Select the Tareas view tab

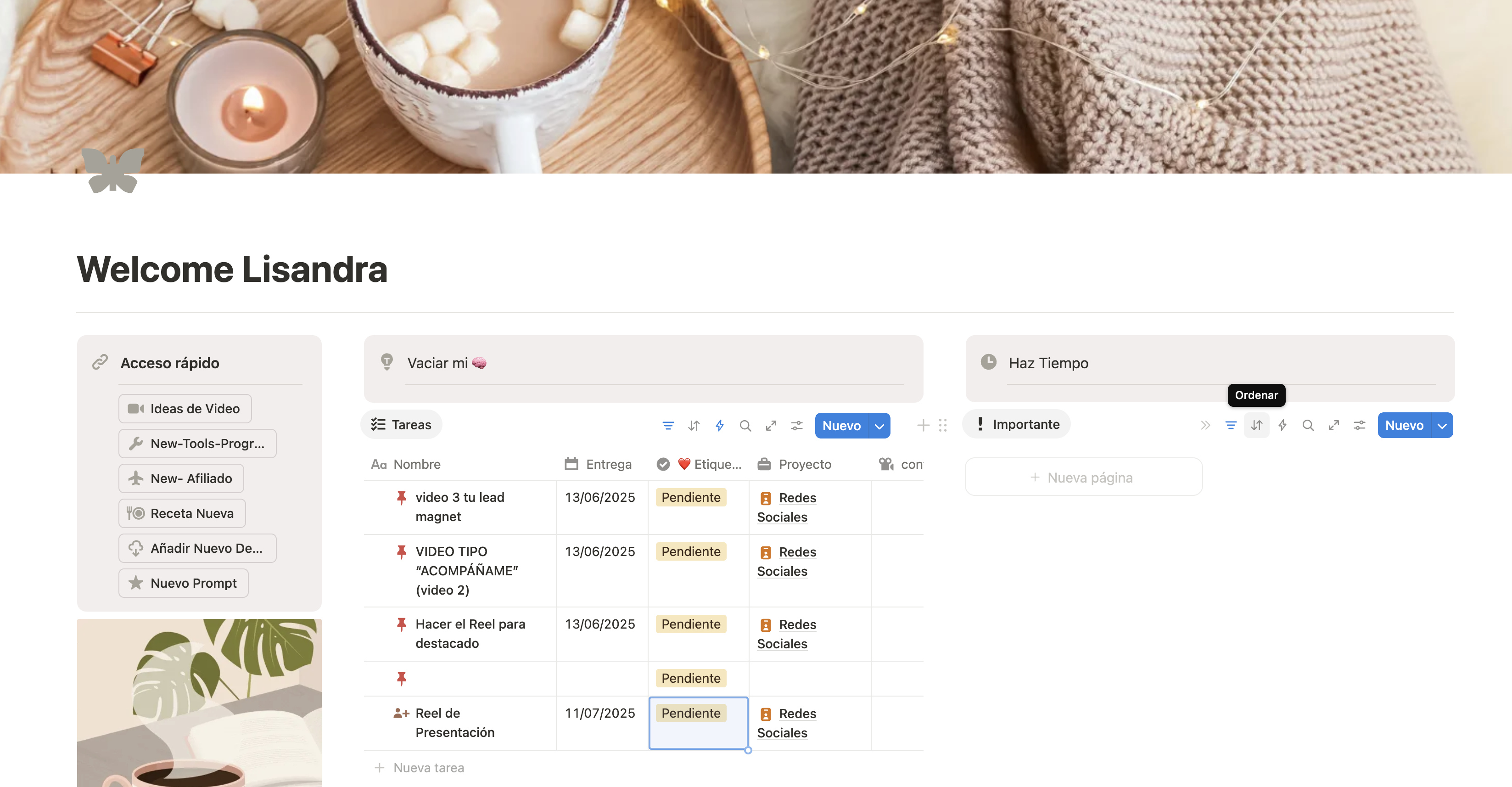402,425
